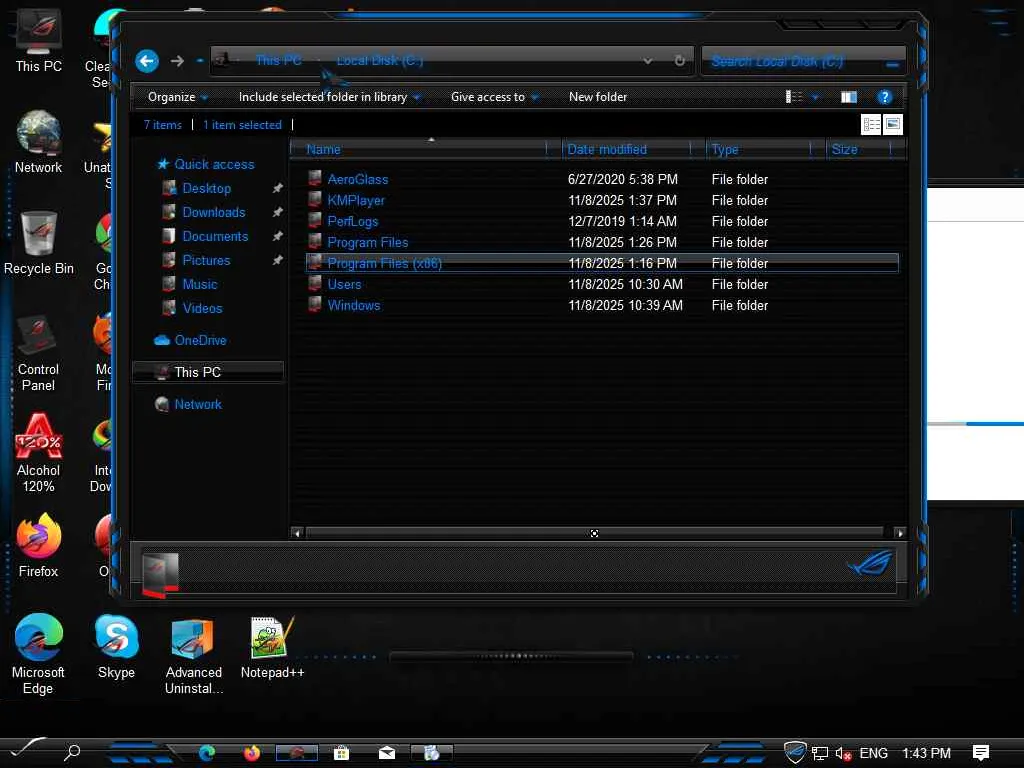Click the pin icon next to Desktop
Image resolution: width=1024 pixels, height=768 pixels.
(278, 188)
